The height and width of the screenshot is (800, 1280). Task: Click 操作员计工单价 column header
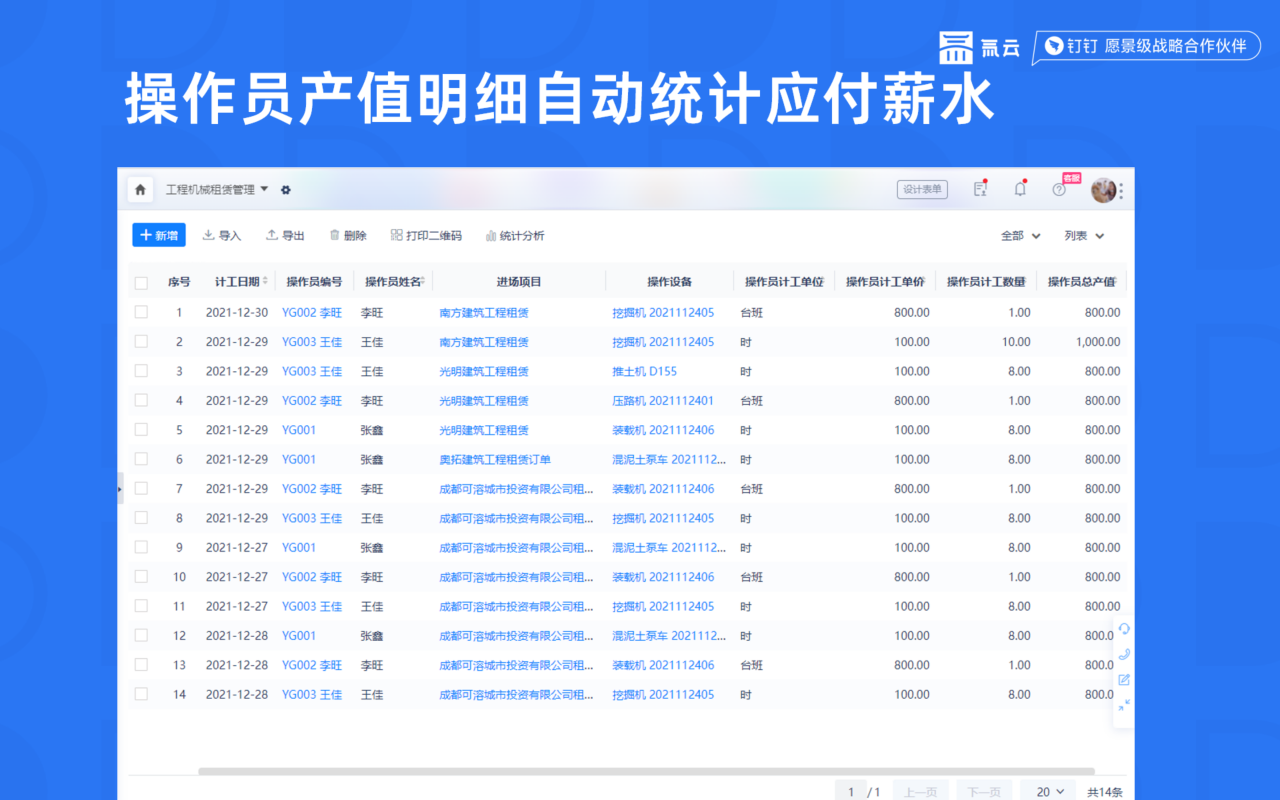coord(885,282)
